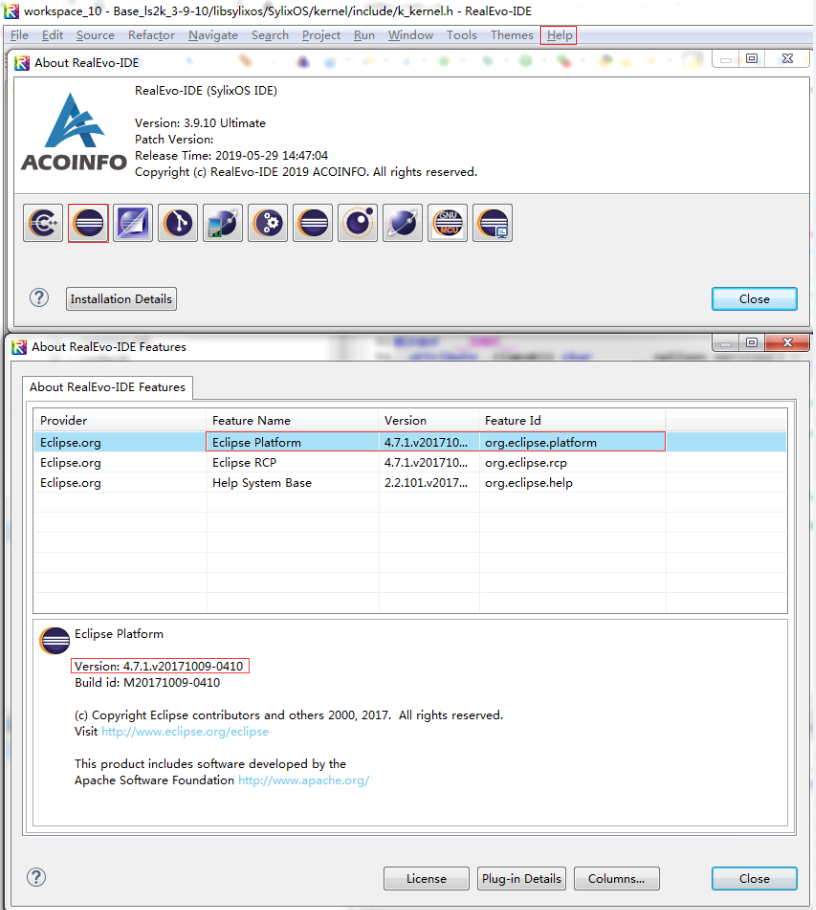Open the Themes menu
Image resolution: width=816 pixels, height=910 pixels.
[x=511, y=35]
